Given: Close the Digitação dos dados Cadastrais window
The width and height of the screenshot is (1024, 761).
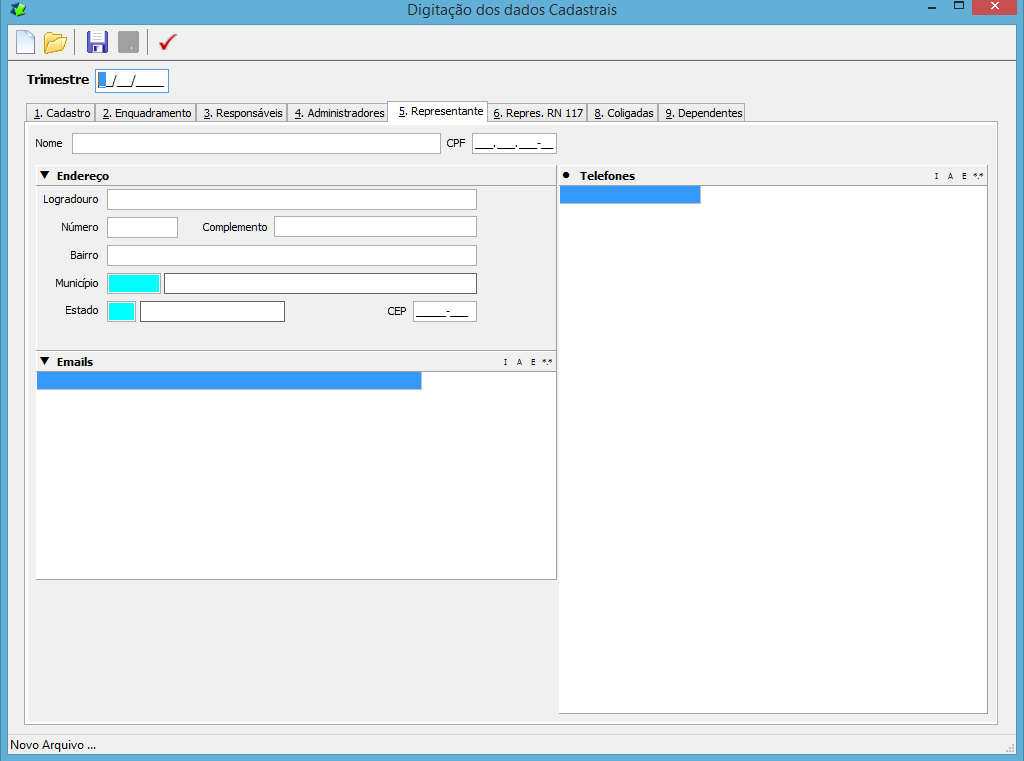Looking at the screenshot, I should [995, 7].
